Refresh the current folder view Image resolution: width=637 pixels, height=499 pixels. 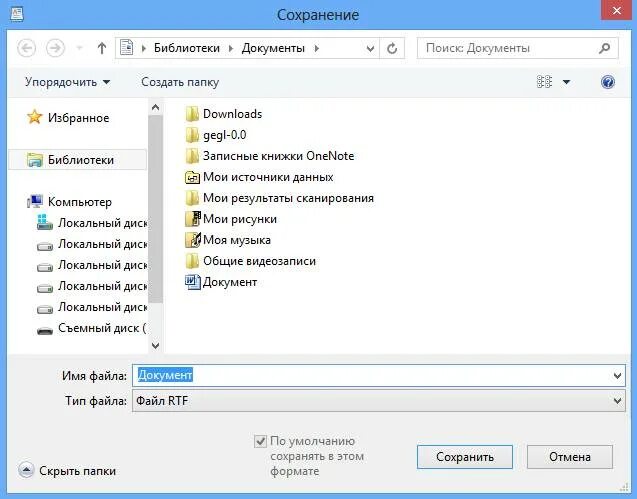tap(392, 49)
